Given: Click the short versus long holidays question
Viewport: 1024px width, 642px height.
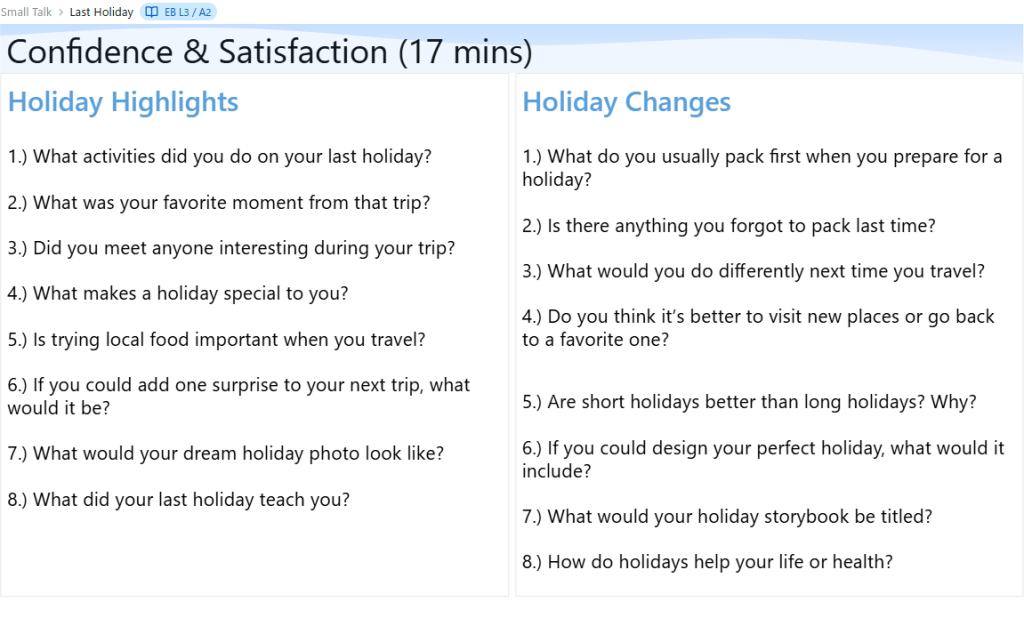Looking at the screenshot, I should pyautogui.click(x=749, y=402).
